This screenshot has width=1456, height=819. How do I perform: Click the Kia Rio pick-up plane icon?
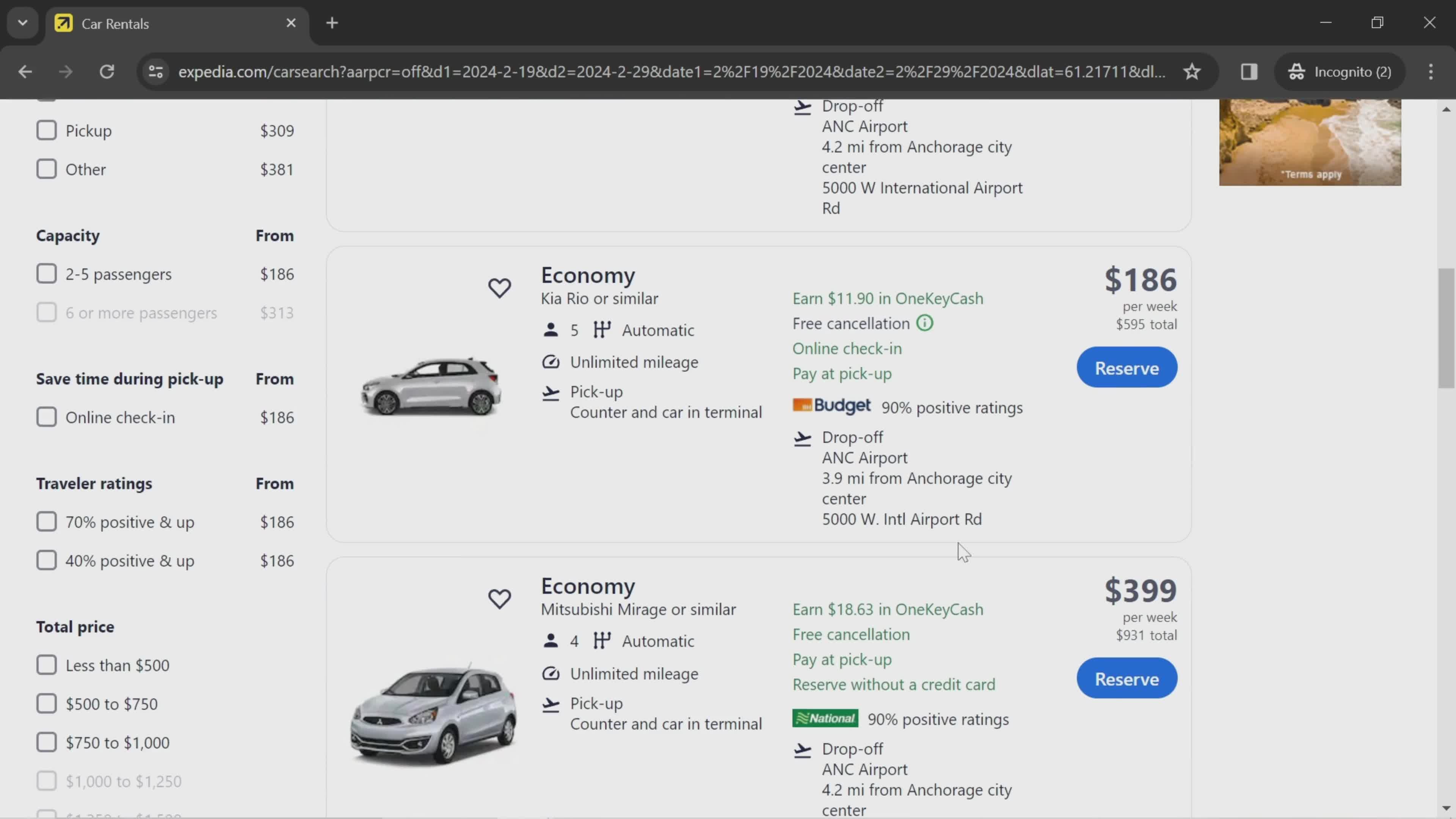coord(550,393)
